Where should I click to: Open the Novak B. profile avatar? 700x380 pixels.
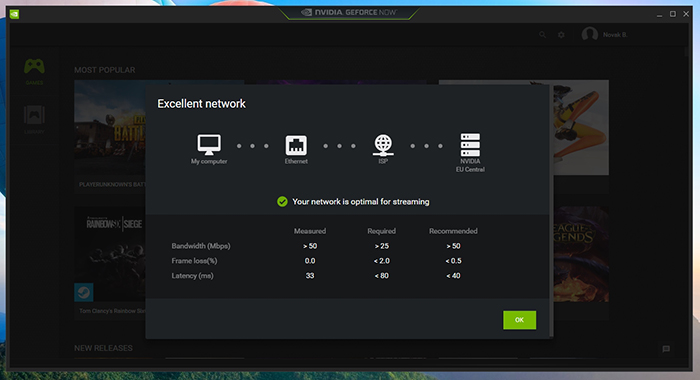[590, 34]
